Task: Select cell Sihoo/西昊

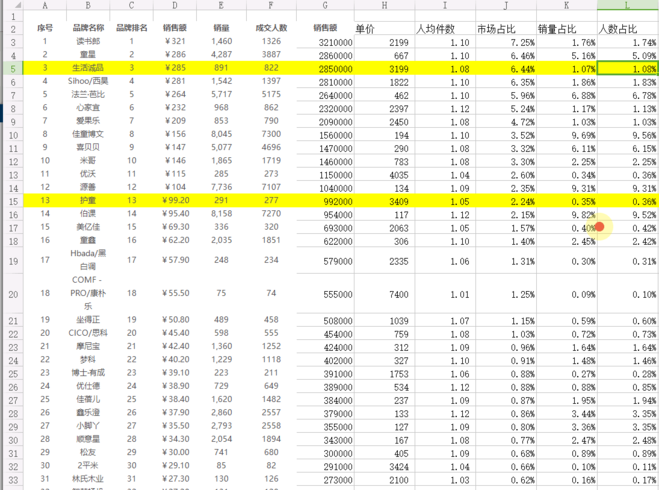Action: [88, 82]
